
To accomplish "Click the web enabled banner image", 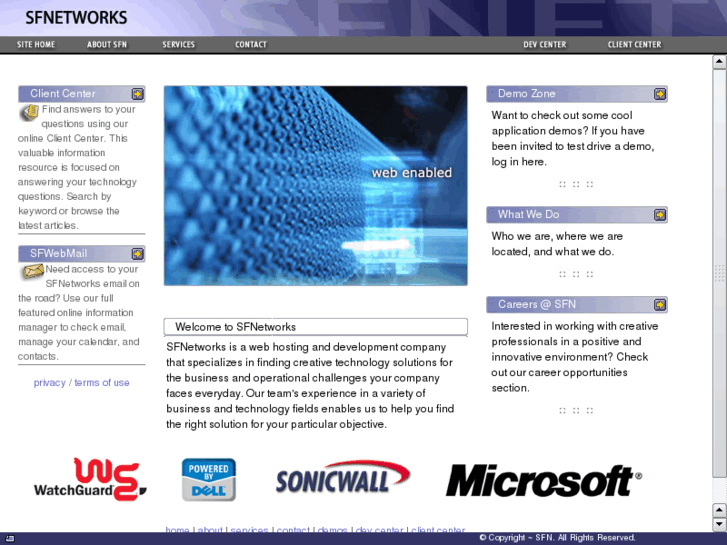I will 316,186.
